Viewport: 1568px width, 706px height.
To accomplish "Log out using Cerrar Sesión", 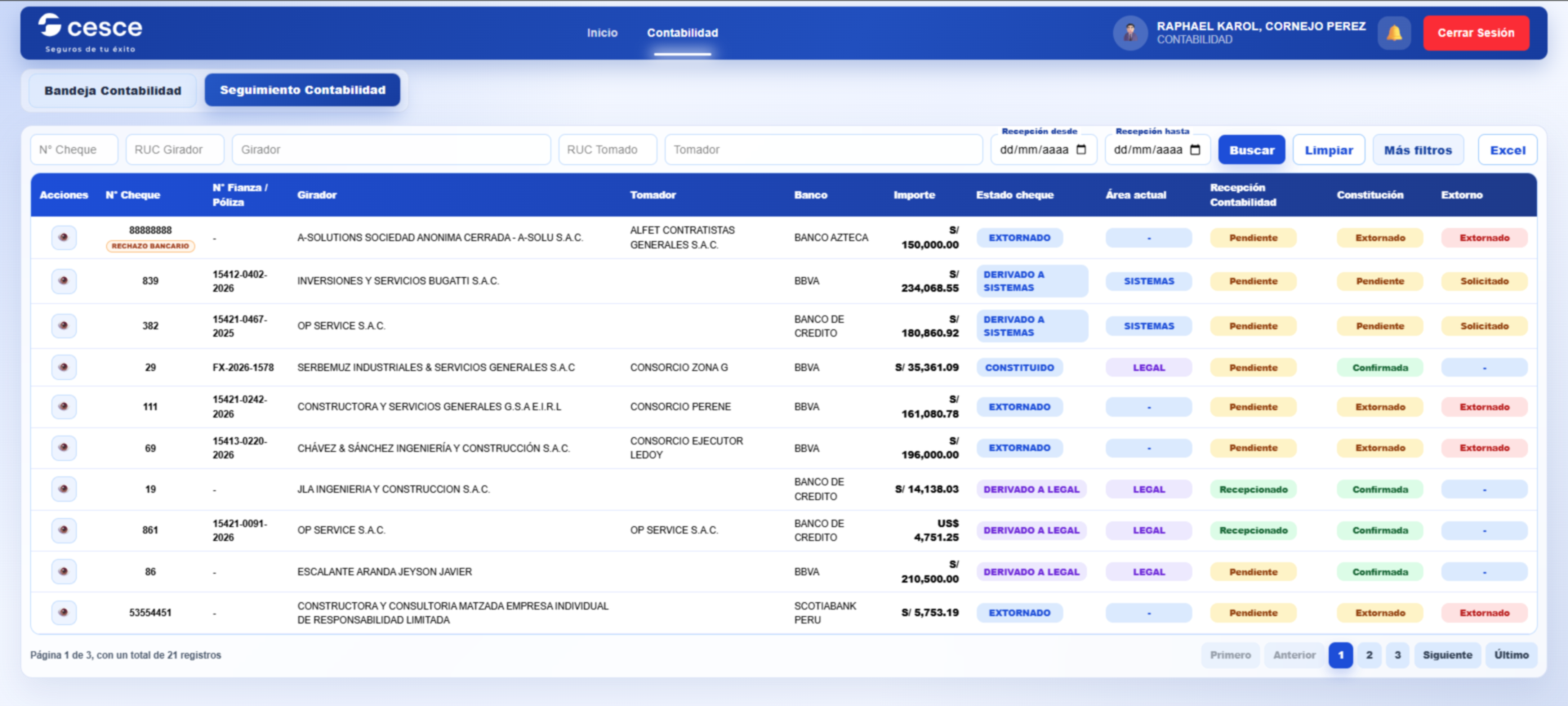I will (x=1476, y=34).
